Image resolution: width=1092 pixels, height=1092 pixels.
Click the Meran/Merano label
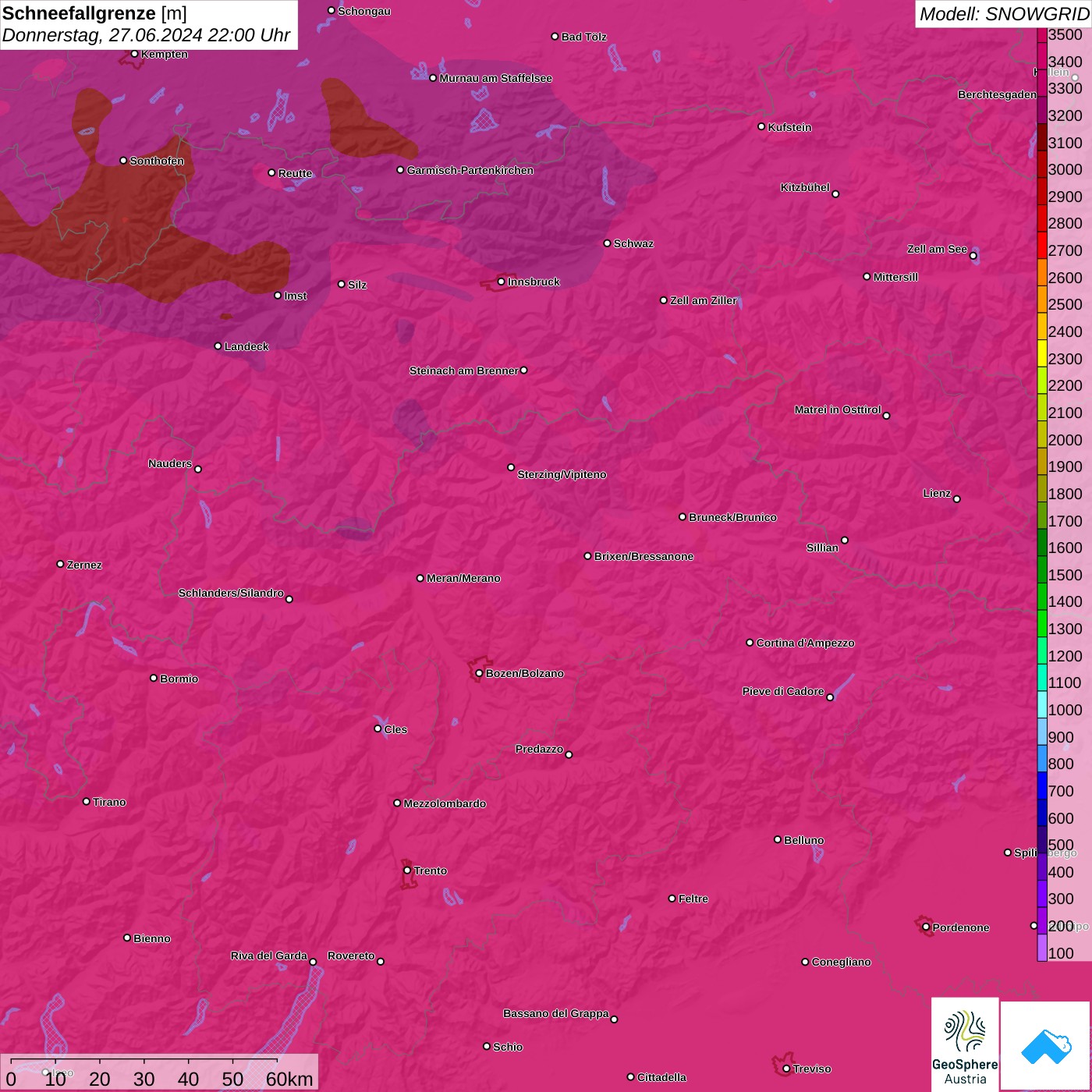point(463,578)
